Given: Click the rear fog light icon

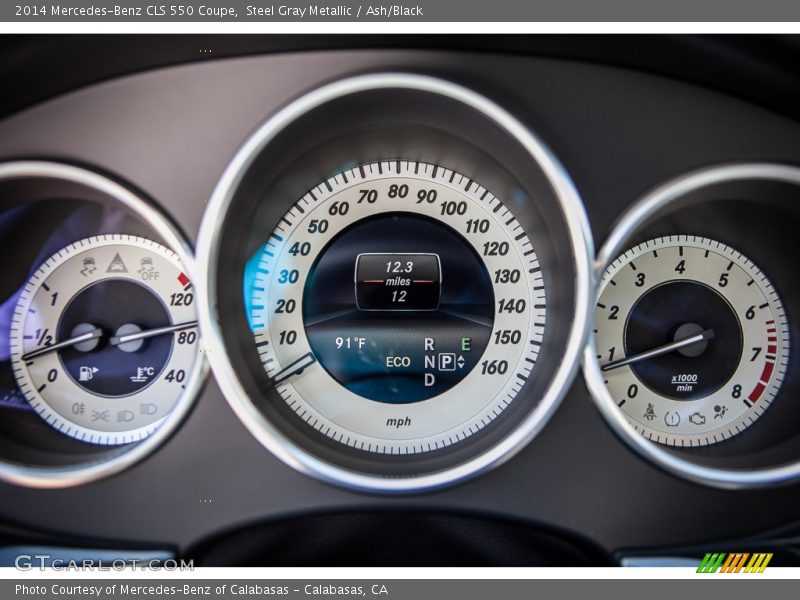Looking at the screenshot, I should pyautogui.click(x=78, y=408).
